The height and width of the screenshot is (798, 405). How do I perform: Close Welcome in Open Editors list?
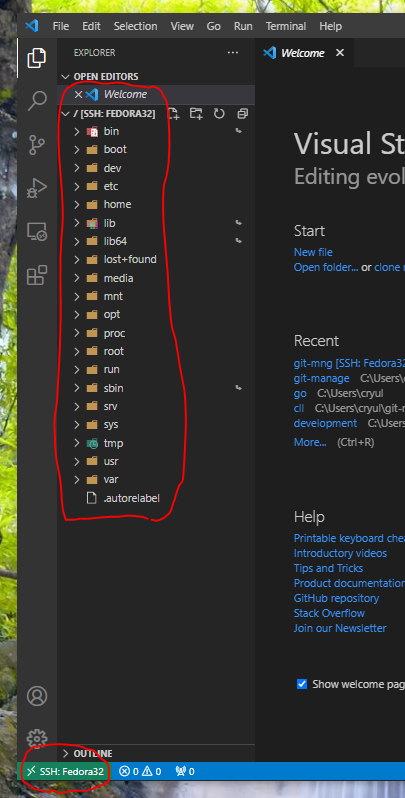click(x=78, y=95)
